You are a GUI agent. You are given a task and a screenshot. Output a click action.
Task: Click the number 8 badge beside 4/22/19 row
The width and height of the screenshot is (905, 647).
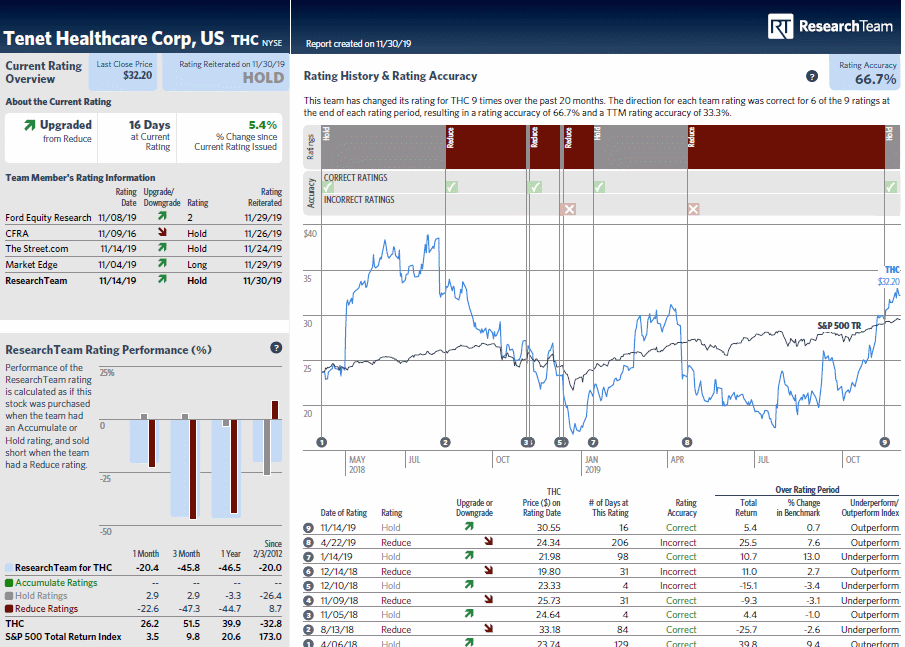click(309, 543)
